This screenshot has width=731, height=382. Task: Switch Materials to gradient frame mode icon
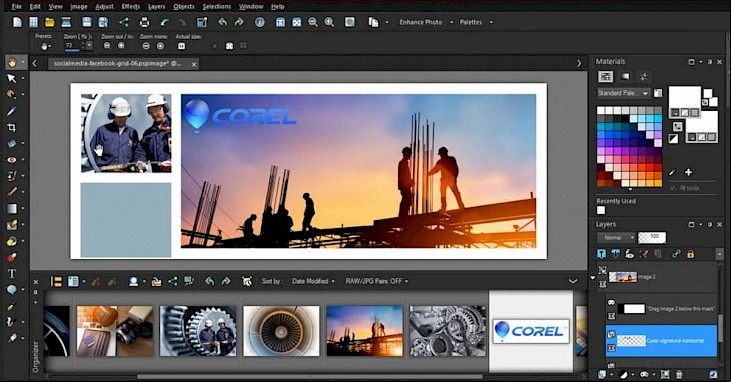pyautogui.click(x=625, y=76)
